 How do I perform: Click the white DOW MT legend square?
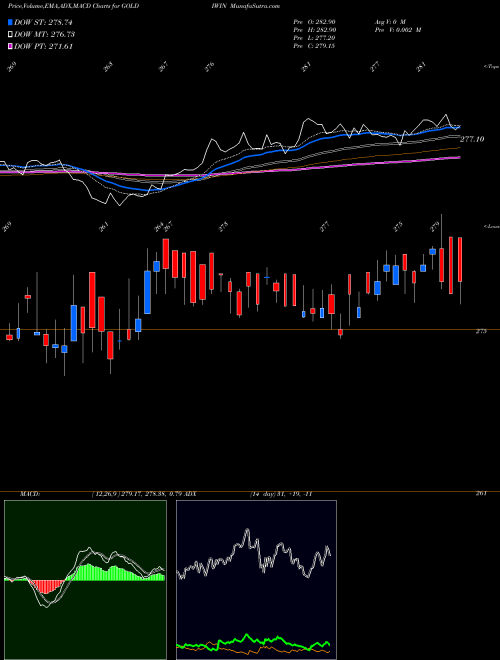pyautogui.click(x=11, y=34)
